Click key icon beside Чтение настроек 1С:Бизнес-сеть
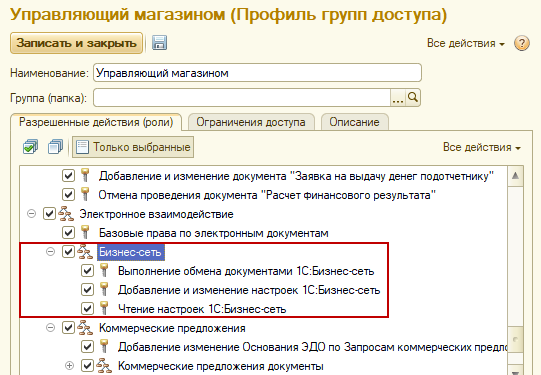 (x=104, y=308)
